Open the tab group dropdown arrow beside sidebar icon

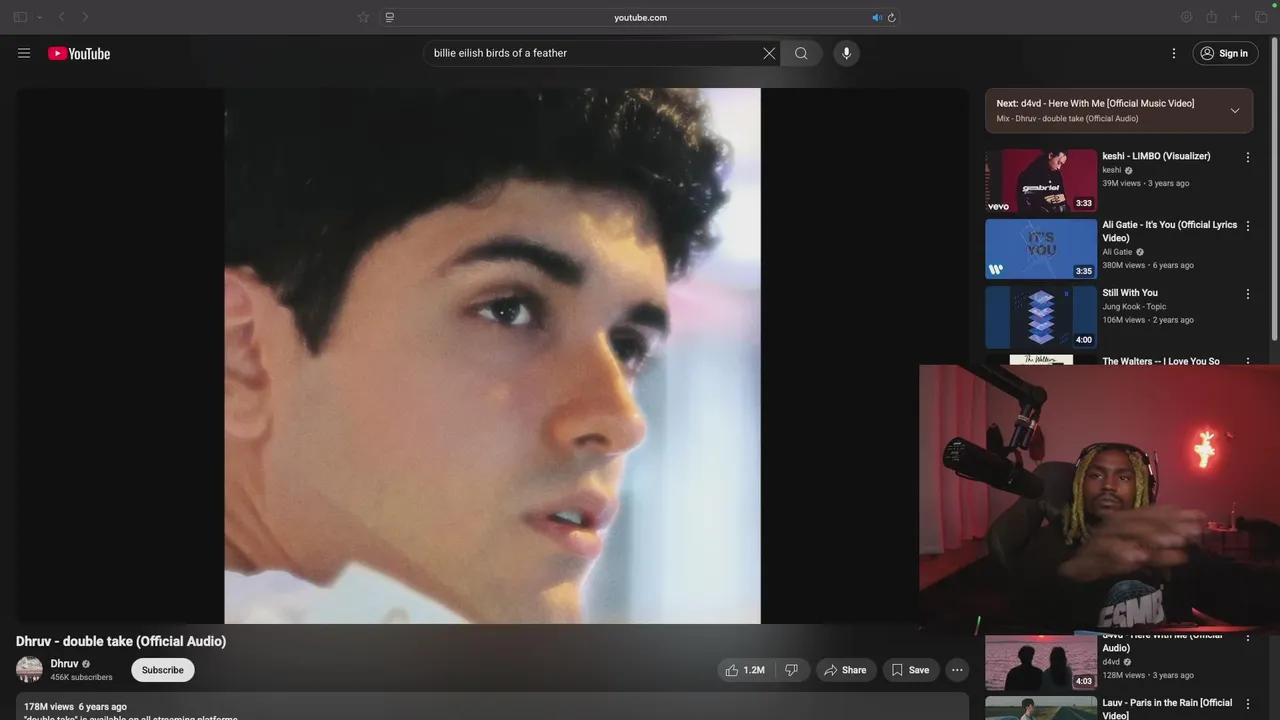(40, 17)
